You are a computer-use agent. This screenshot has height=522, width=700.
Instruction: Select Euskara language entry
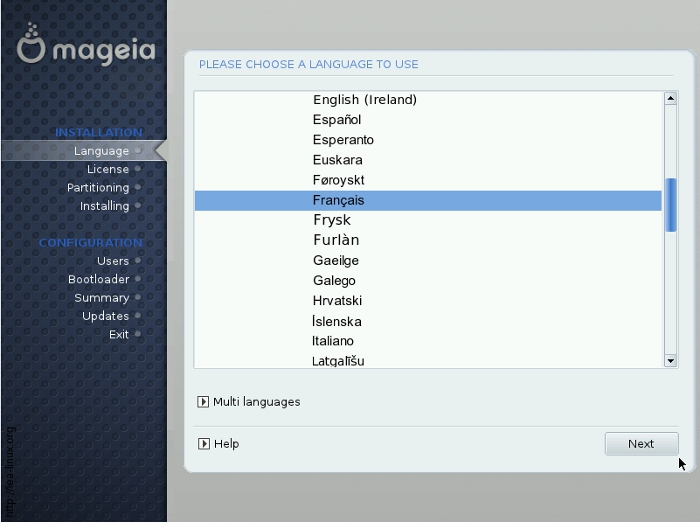coord(337,160)
